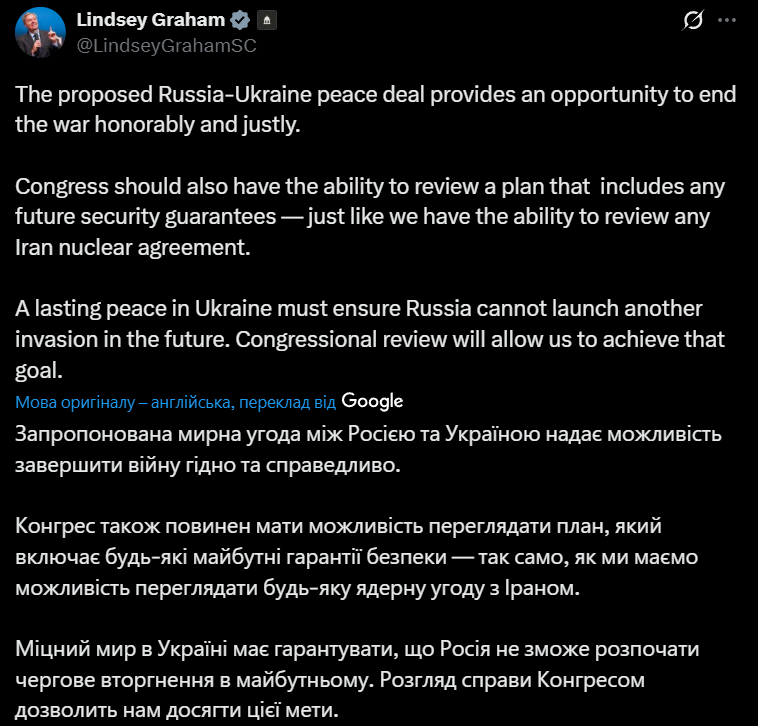This screenshot has width=758, height=726.
Task: Click the government account badge icon
Action: pos(264,21)
